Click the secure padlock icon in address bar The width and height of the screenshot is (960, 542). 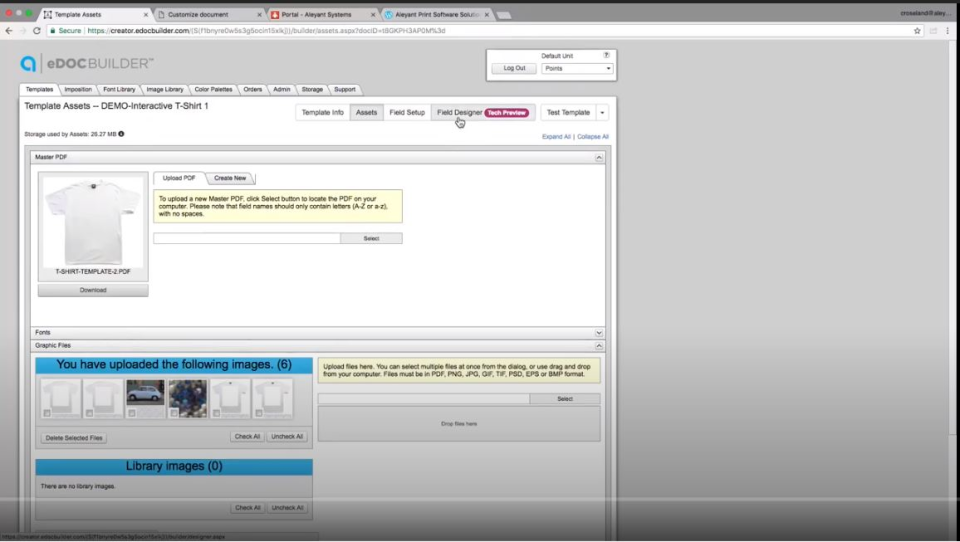(53, 31)
